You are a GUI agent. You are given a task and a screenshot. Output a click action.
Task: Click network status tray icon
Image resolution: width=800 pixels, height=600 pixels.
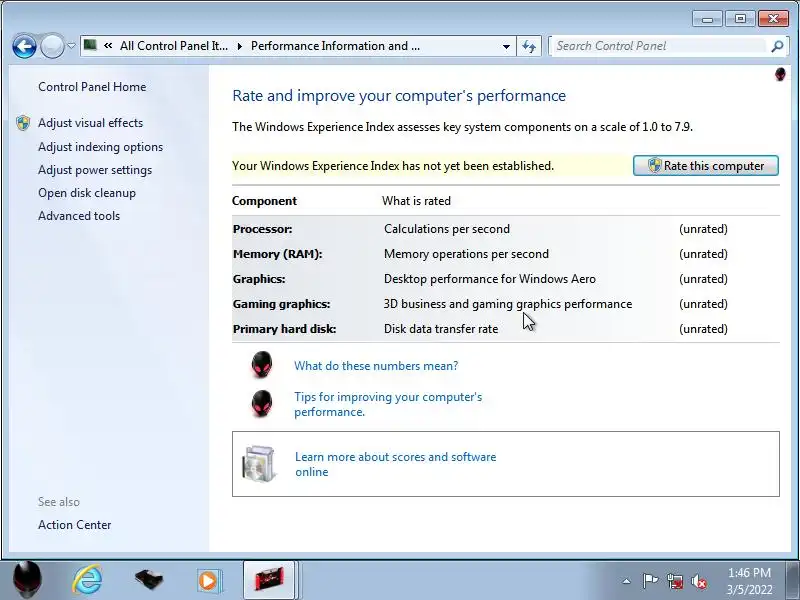point(675,582)
